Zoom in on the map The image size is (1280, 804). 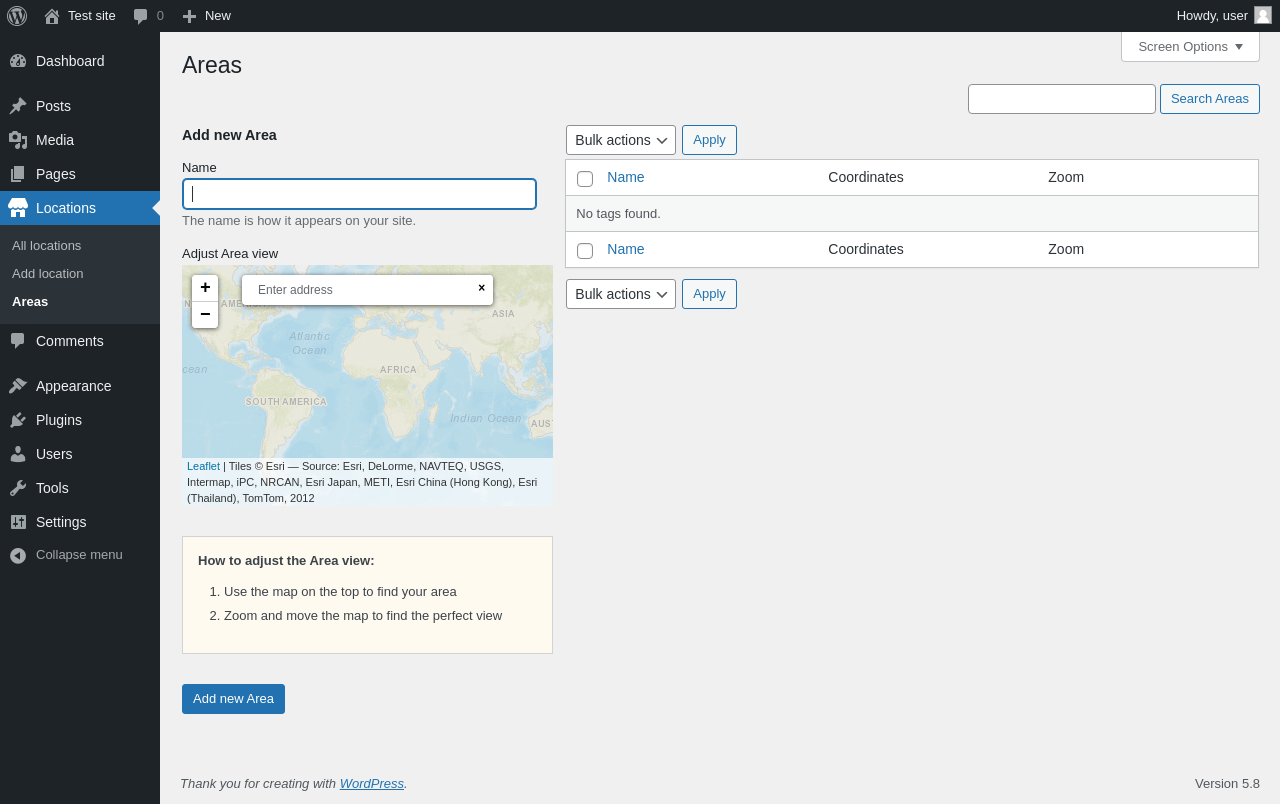coord(205,288)
